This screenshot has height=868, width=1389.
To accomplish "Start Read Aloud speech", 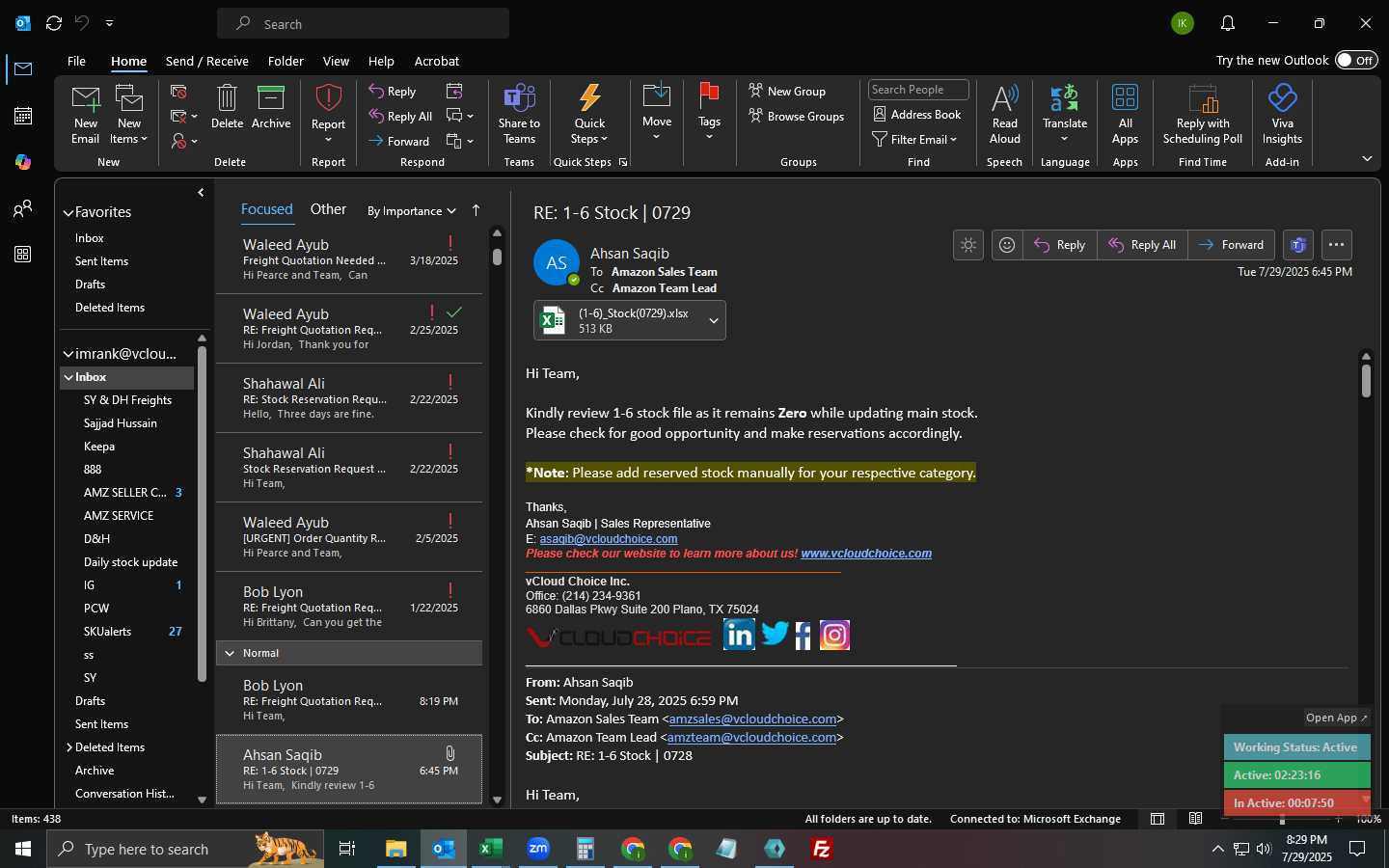I will point(1004,114).
